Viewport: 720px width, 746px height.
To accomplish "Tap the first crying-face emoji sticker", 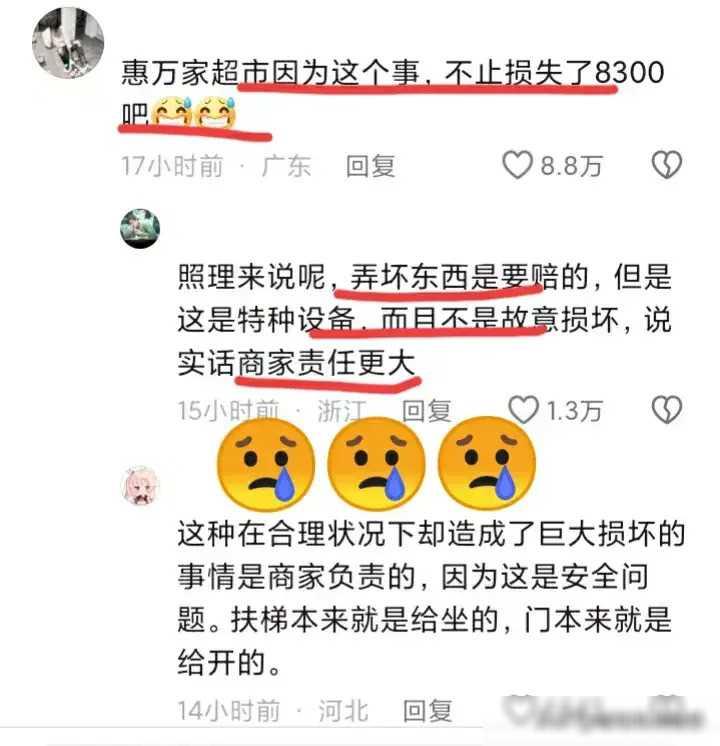I will [266, 463].
